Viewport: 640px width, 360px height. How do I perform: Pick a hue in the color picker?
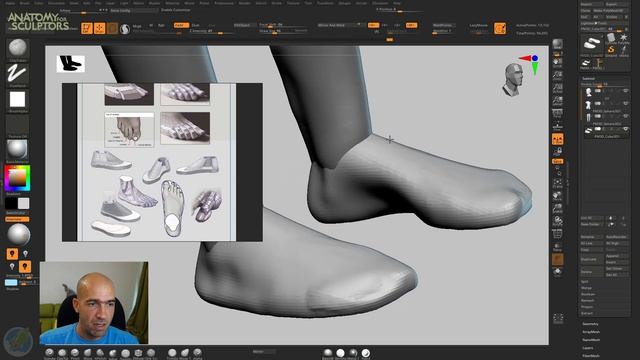(17, 178)
